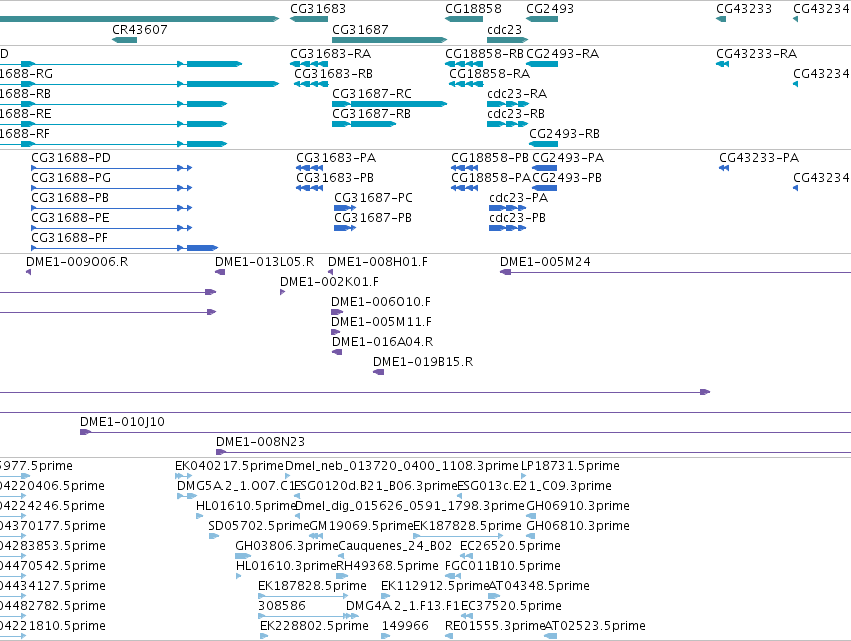
Task: Click the CG31687-RC transcript bar
Action: [x=389, y=104]
